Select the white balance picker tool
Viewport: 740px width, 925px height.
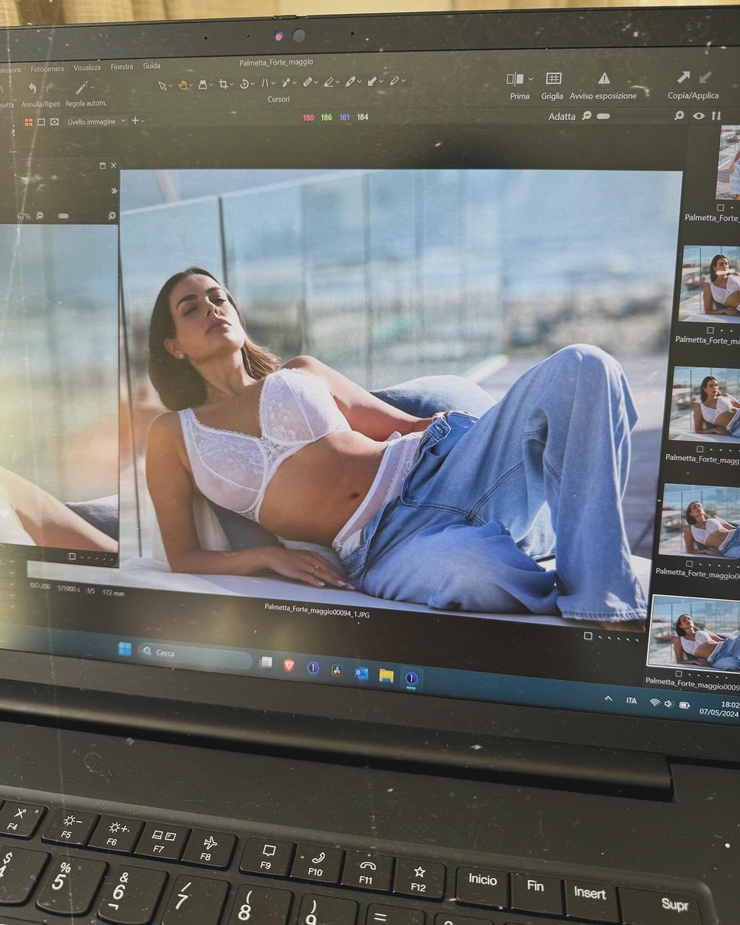coord(351,81)
